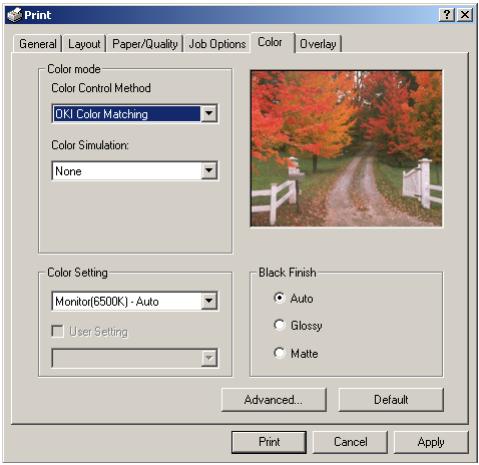The image size is (479, 465).
Task: Open the Color Setting dropdown arrow
Action: tap(209, 301)
